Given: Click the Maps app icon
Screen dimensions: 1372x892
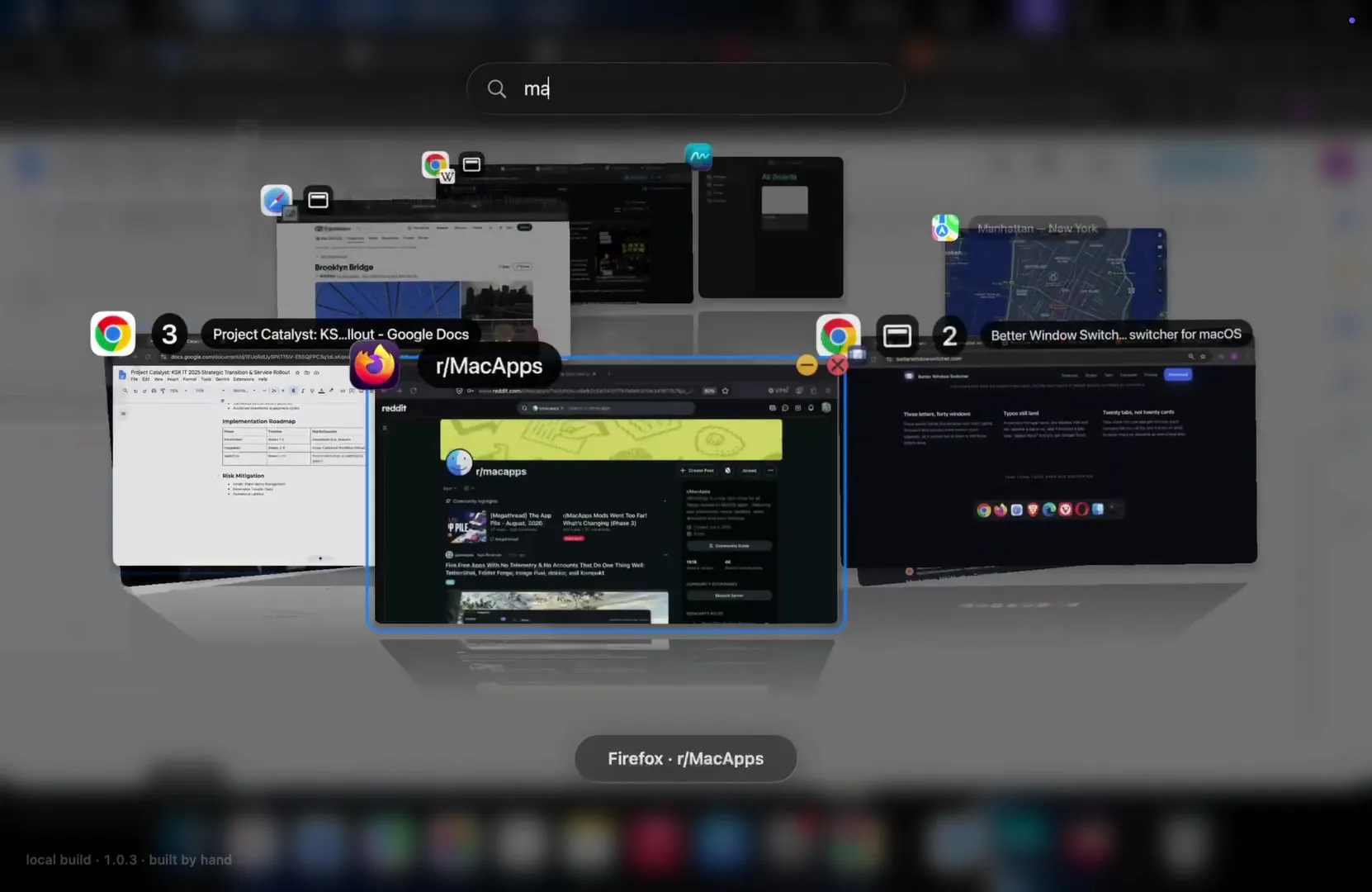Looking at the screenshot, I should pyautogui.click(x=945, y=227).
